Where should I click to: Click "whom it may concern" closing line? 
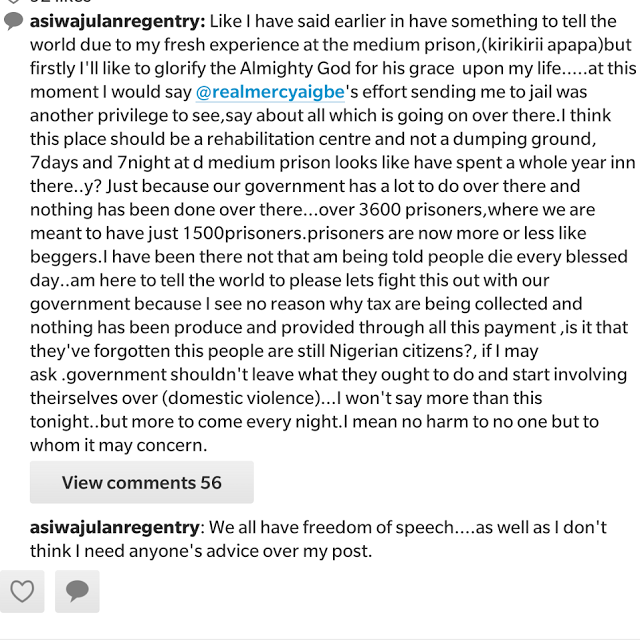(122, 447)
